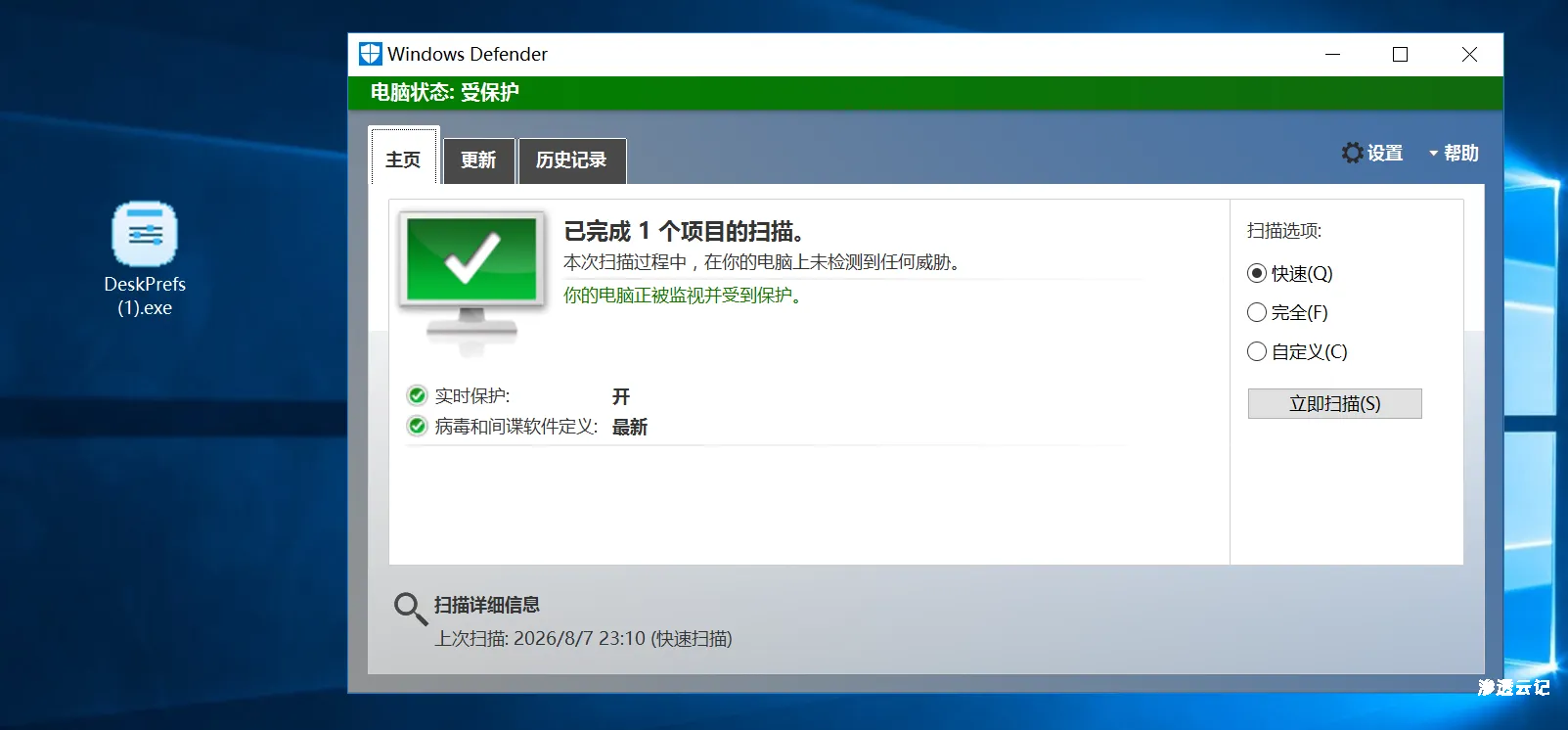Switch to the 更新 update tab
Screen dimensions: 1568x730
(x=478, y=160)
